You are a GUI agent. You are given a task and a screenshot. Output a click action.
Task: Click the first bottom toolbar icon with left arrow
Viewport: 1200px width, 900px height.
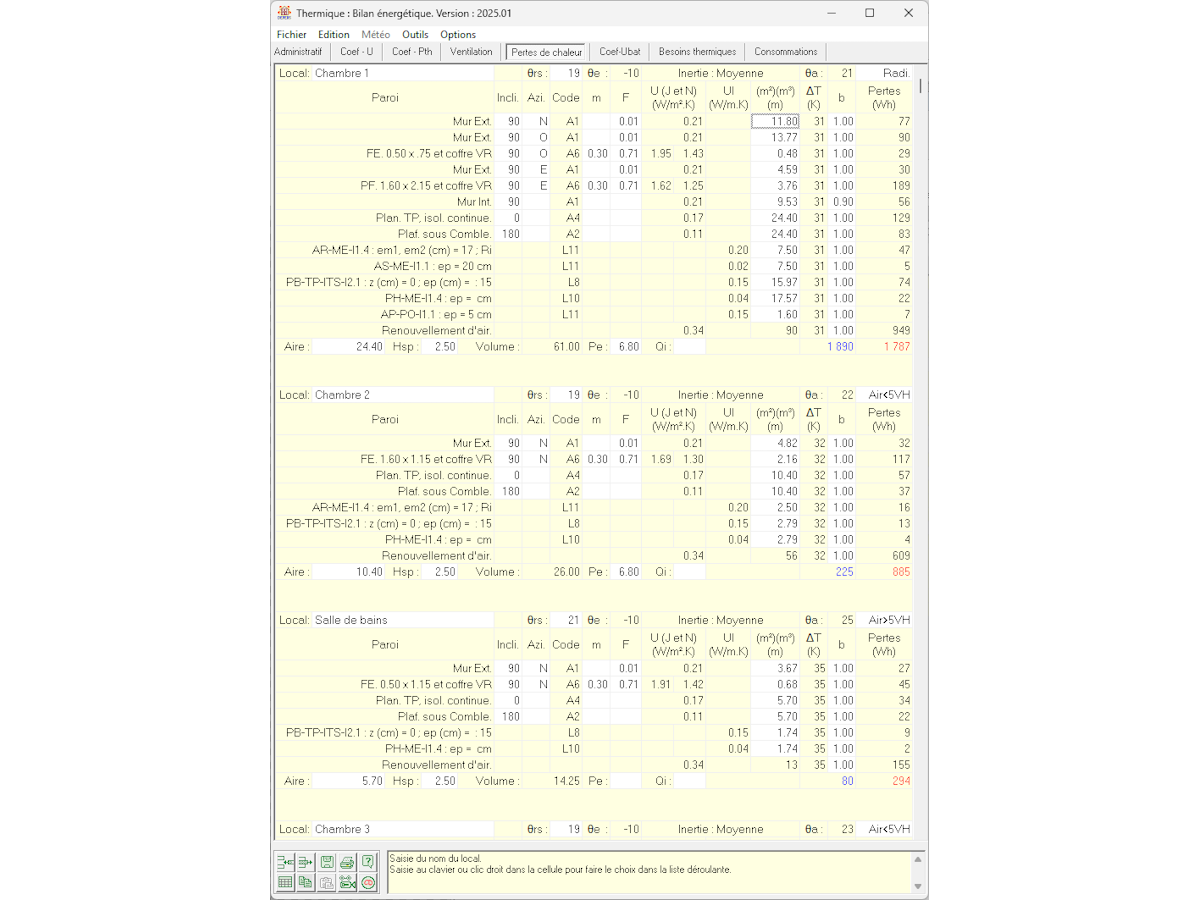[x=285, y=862]
